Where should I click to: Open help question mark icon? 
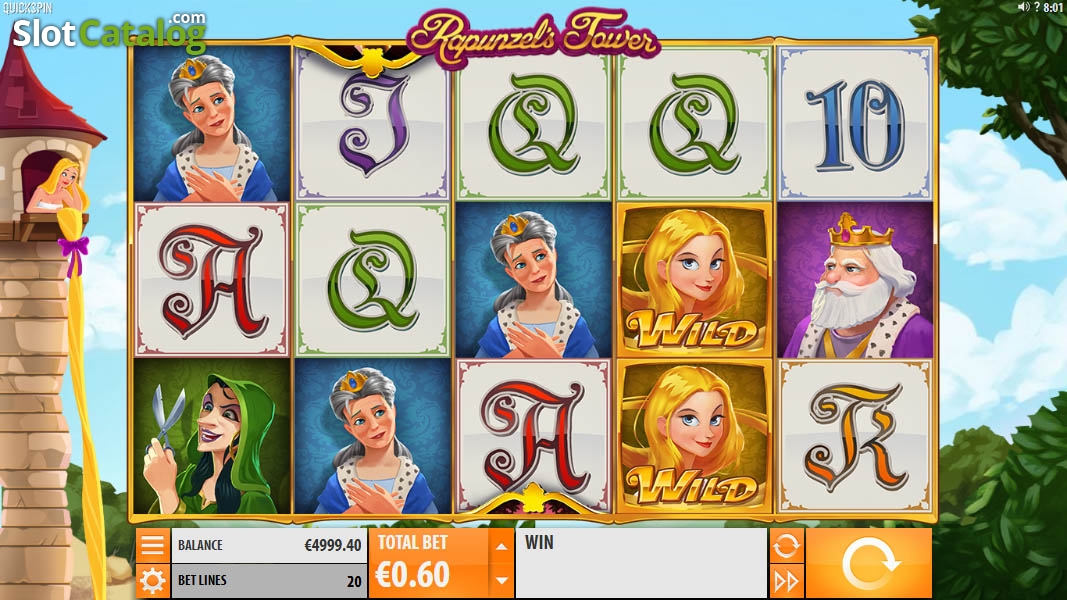click(x=1036, y=7)
